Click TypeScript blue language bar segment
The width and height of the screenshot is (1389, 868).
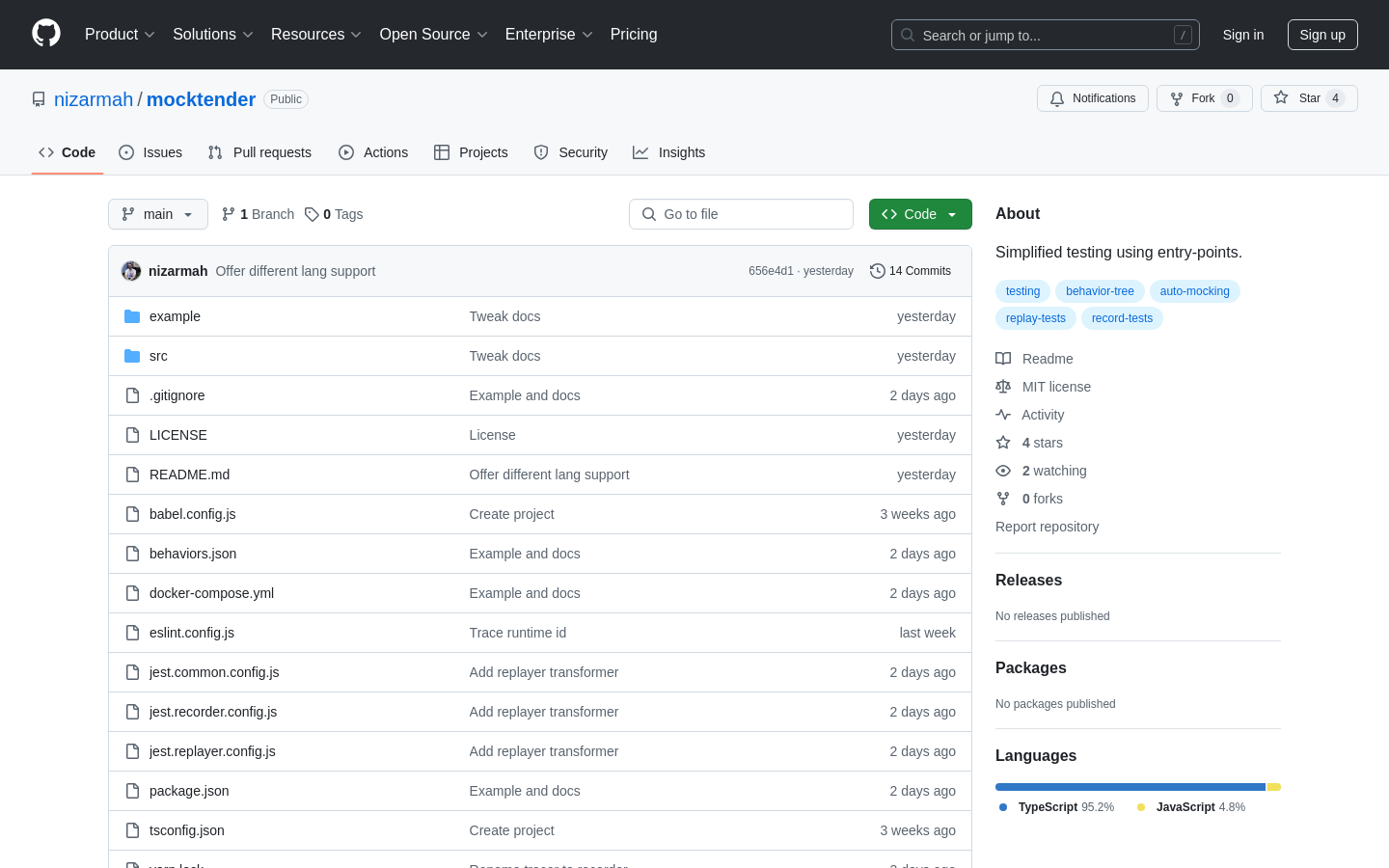[x=1130, y=787]
